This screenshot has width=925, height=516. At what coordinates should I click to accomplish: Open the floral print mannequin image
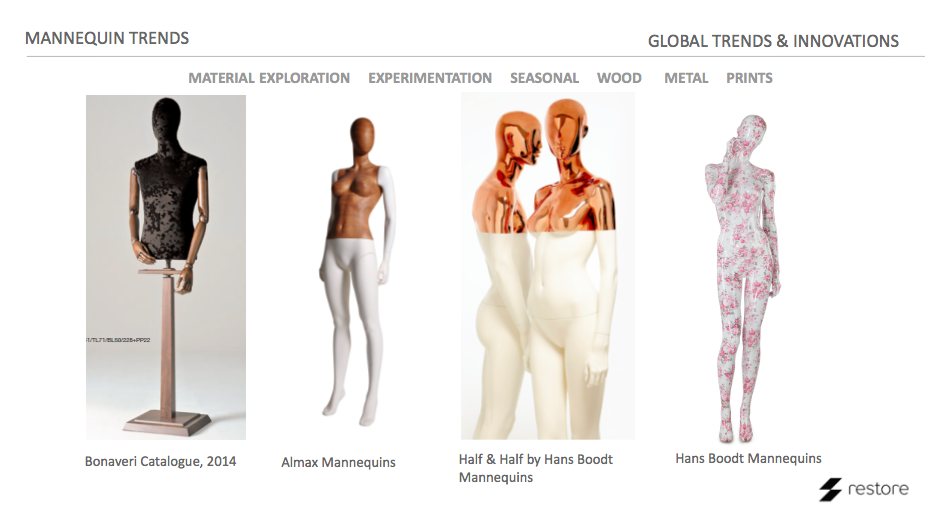pyautogui.click(x=743, y=278)
